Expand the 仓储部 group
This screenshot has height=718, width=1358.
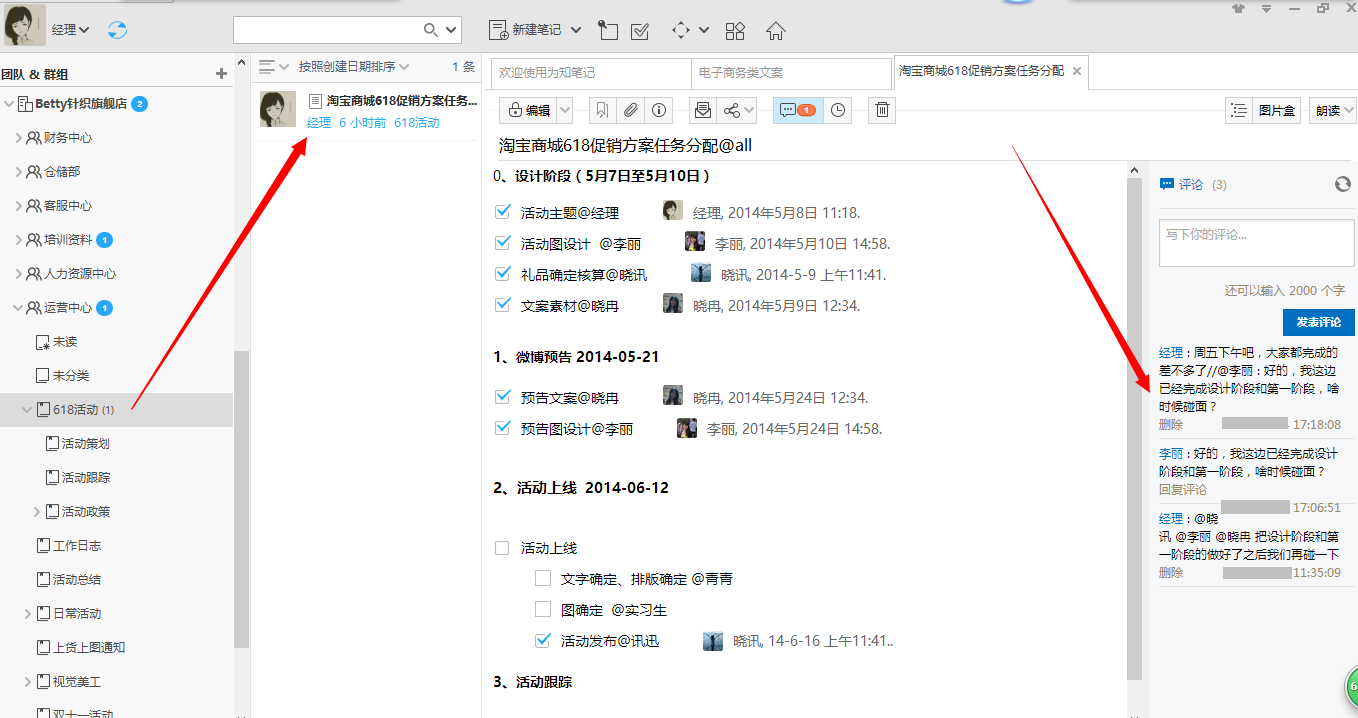pos(18,172)
